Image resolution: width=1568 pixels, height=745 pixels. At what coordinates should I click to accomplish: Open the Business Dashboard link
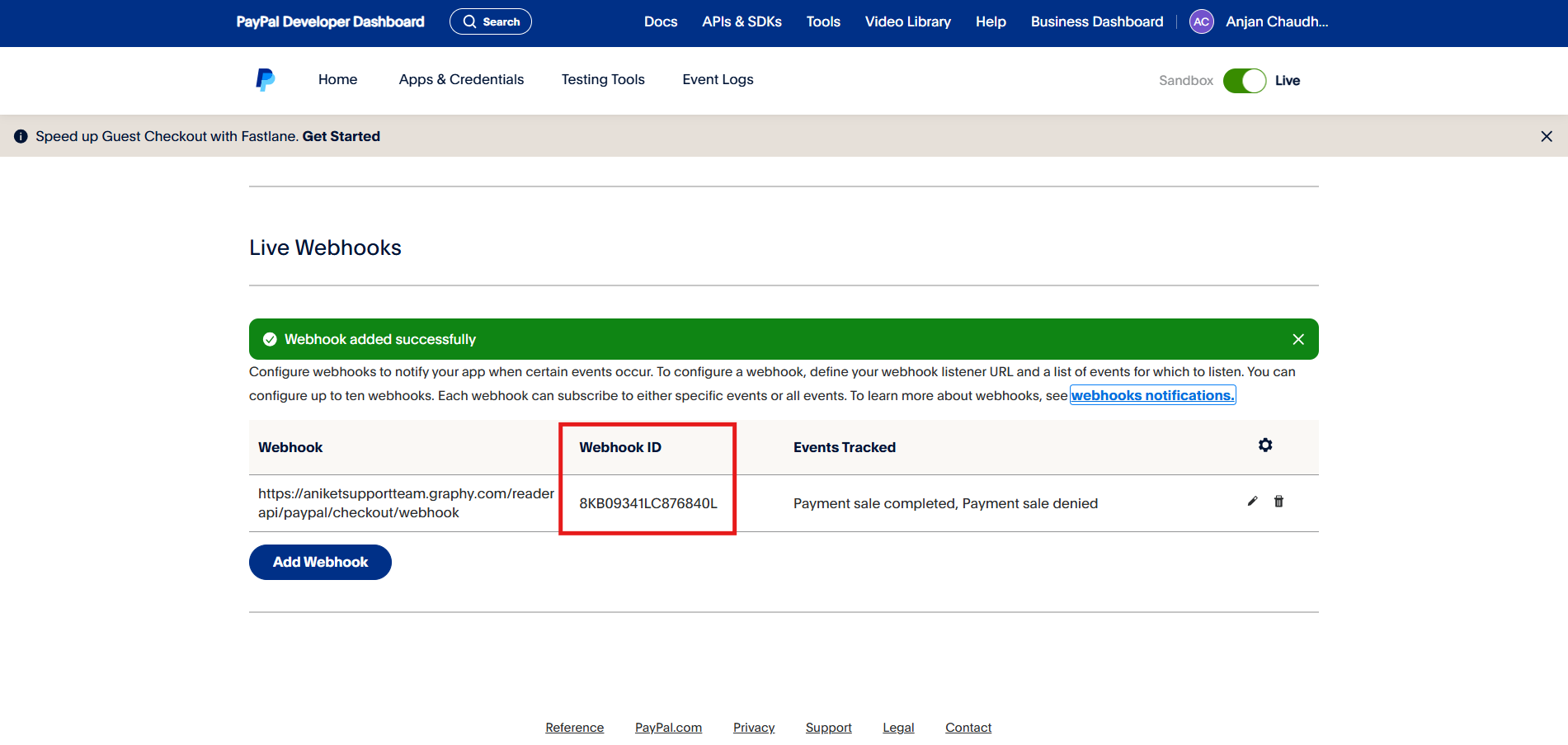1096,22
